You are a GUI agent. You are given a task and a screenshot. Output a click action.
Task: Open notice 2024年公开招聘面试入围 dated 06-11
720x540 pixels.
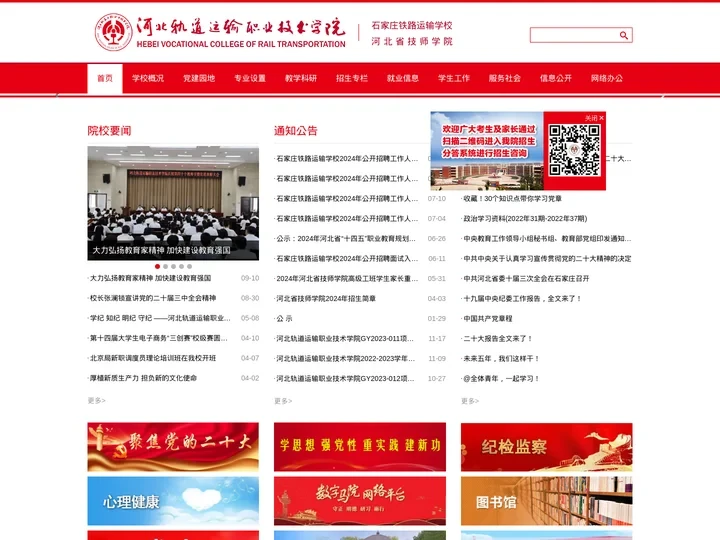point(347,259)
